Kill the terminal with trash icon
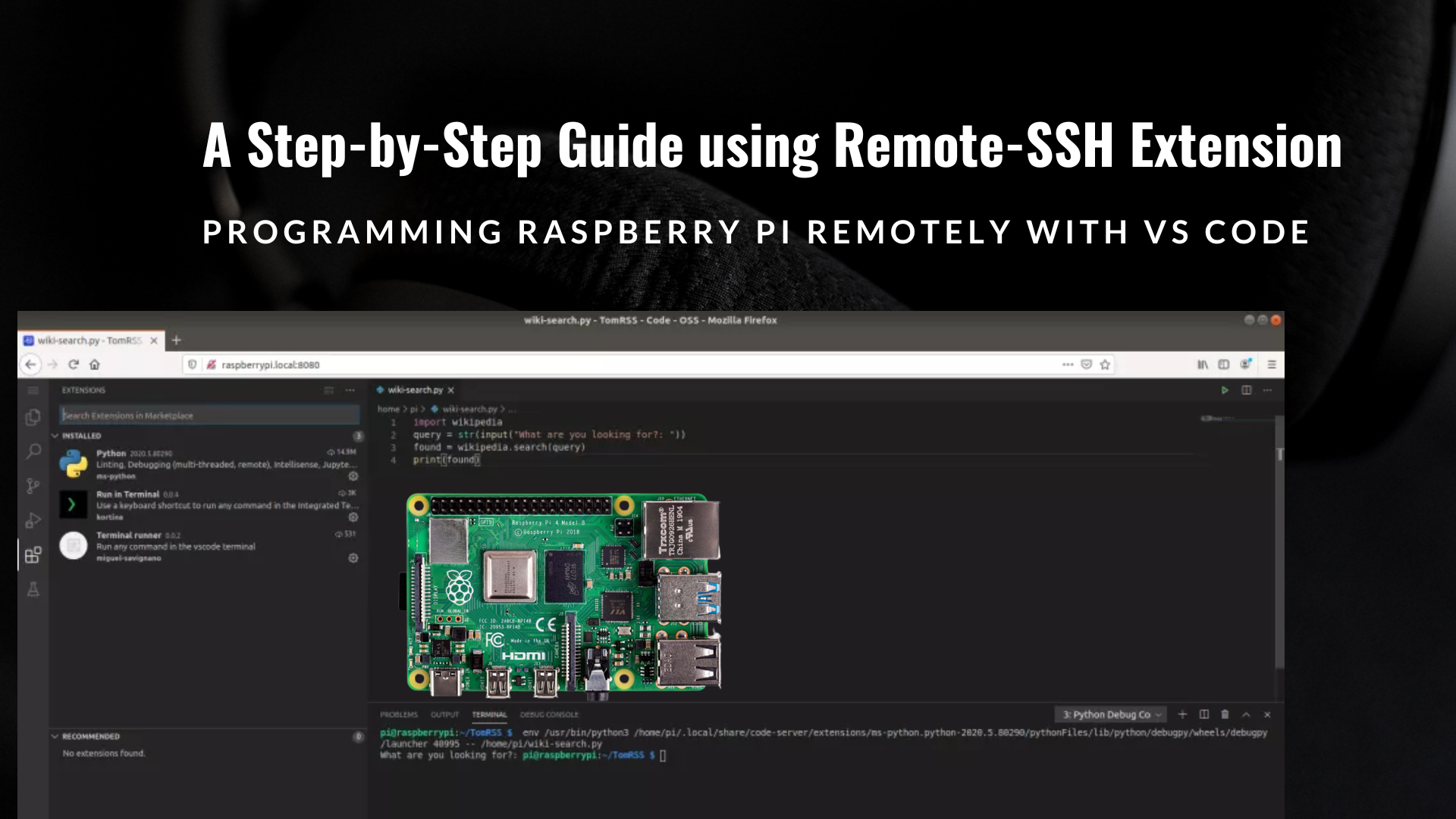1456x819 pixels. click(x=1225, y=714)
